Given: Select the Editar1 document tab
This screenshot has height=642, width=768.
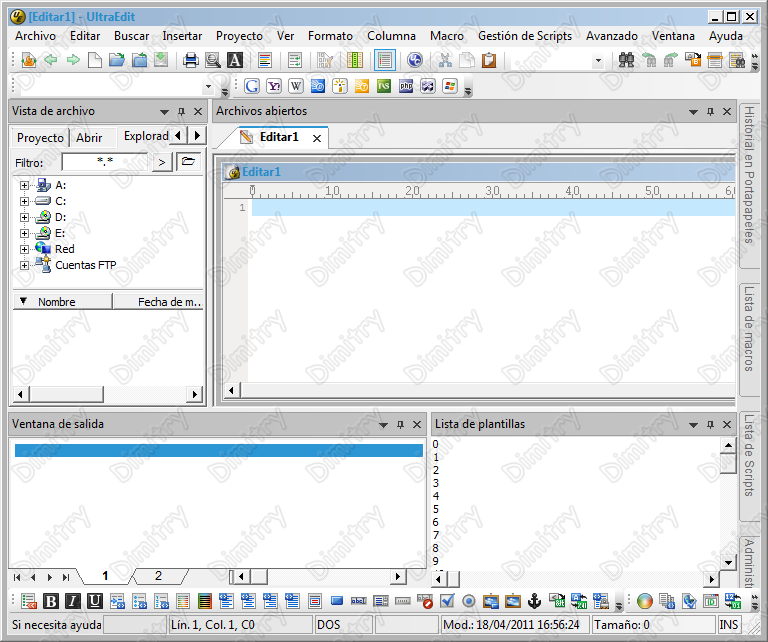Looking at the screenshot, I should point(279,137).
